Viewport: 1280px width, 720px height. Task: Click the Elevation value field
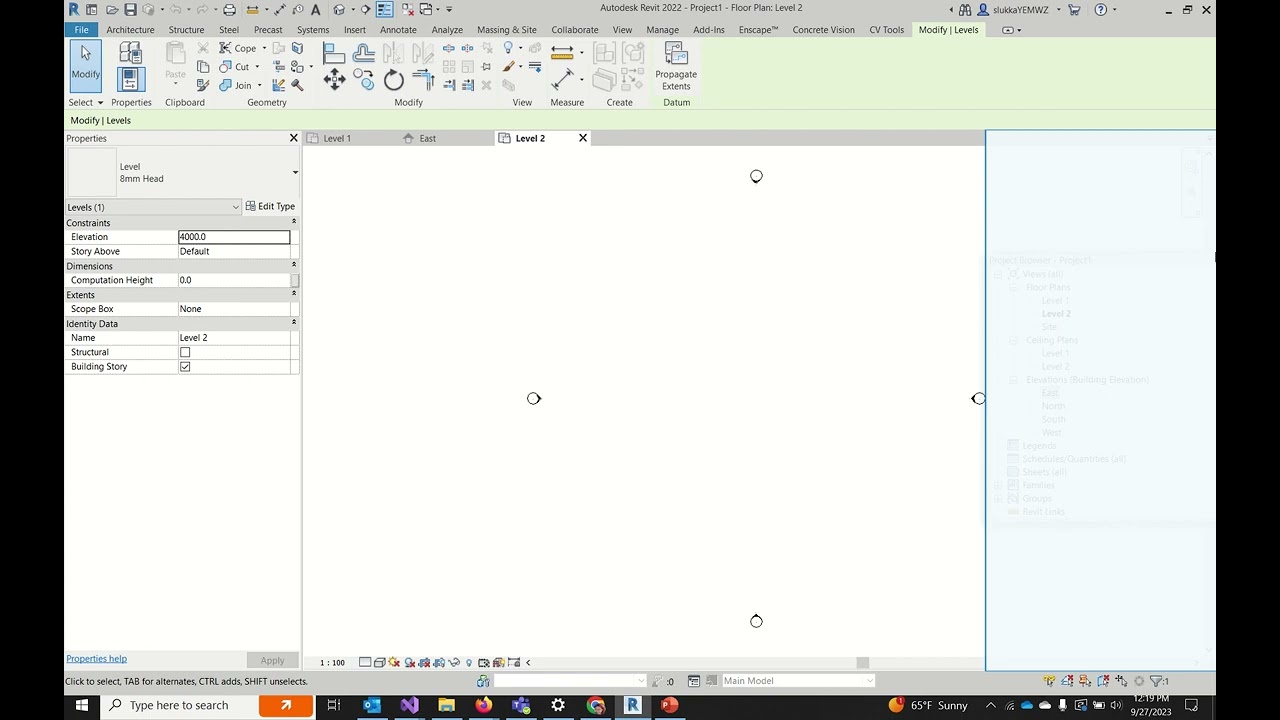click(234, 237)
